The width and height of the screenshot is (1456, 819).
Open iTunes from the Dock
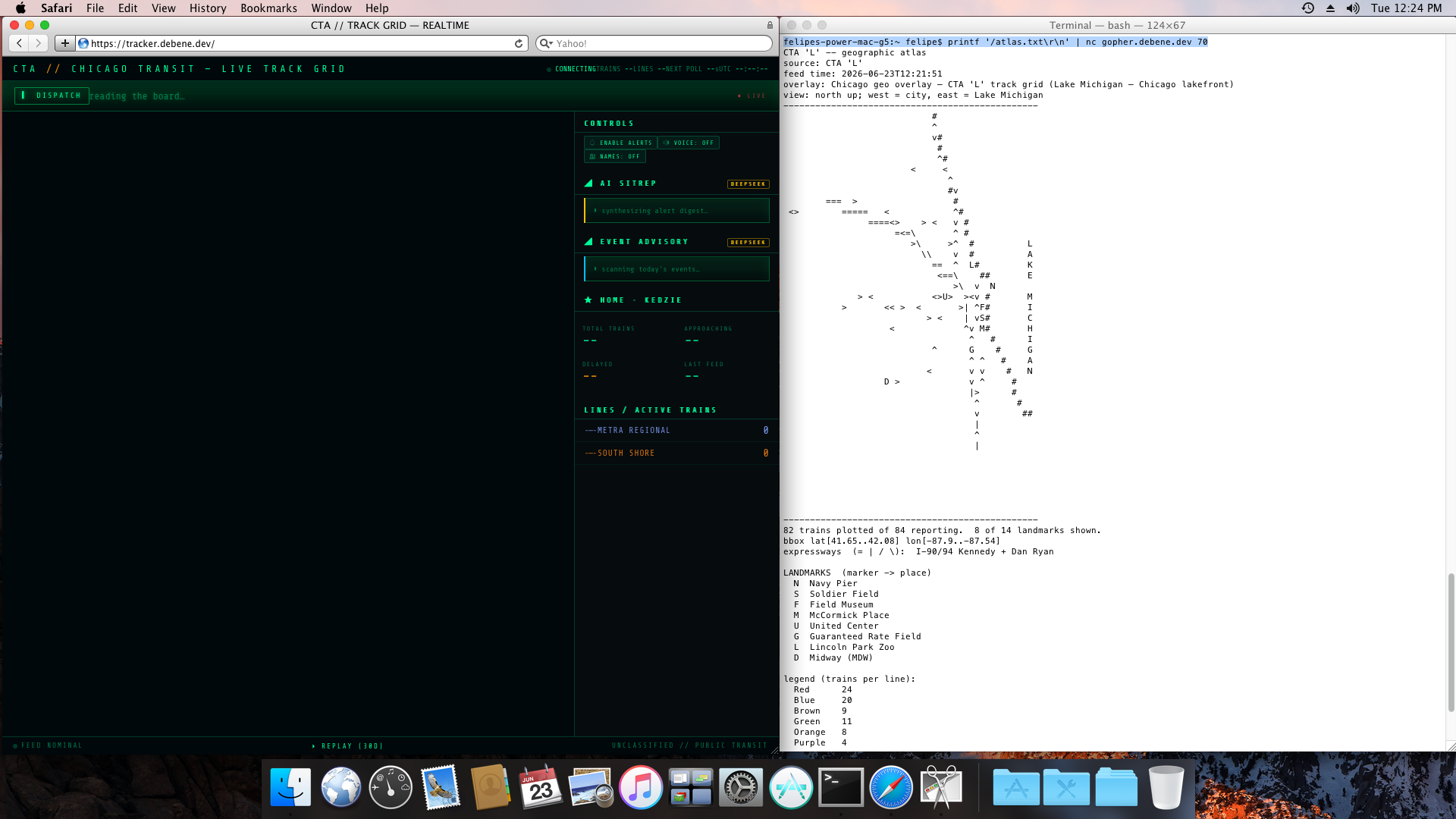[641, 787]
